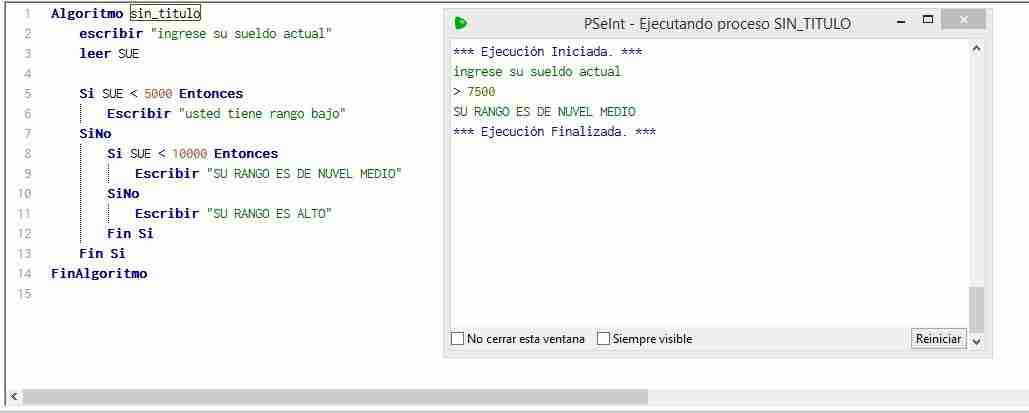Screen dimensions: 1029x413
Task: Click the FinAlgoritmo keyword
Action: [x=99, y=274]
